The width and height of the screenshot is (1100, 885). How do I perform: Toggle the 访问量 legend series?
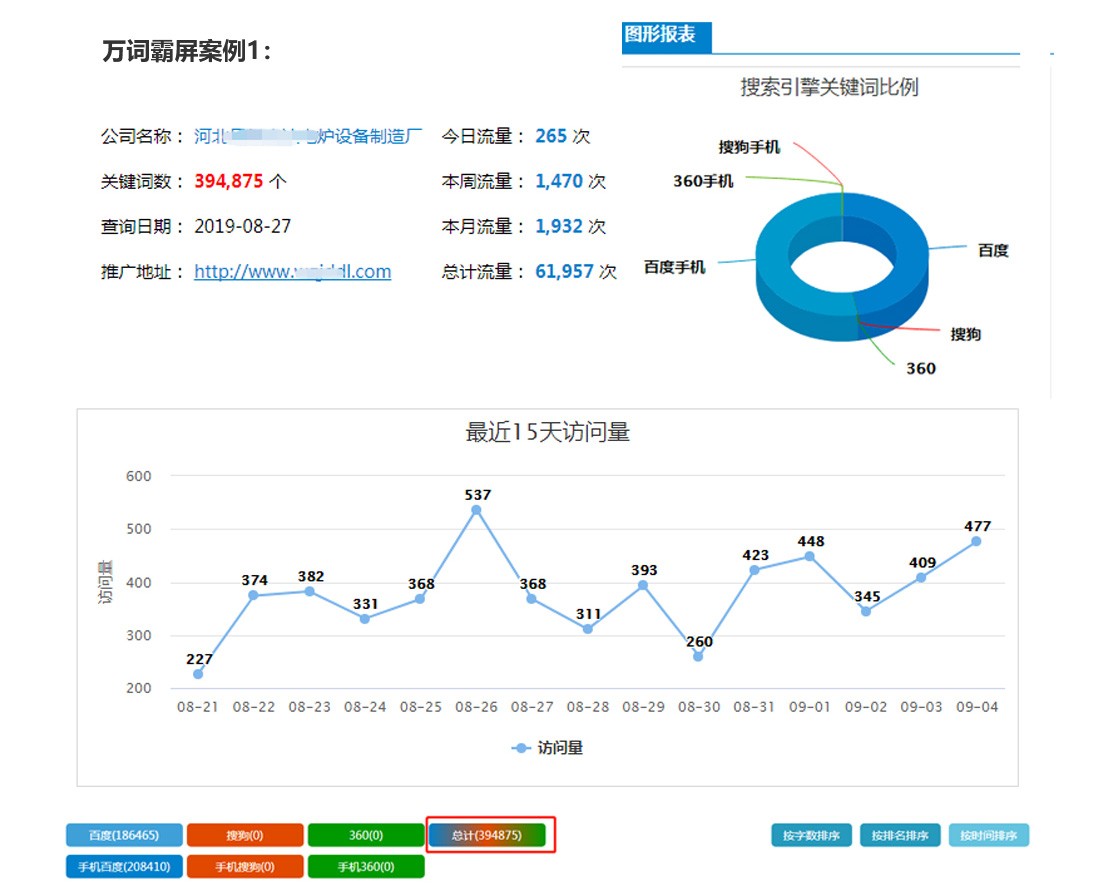pos(548,748)
